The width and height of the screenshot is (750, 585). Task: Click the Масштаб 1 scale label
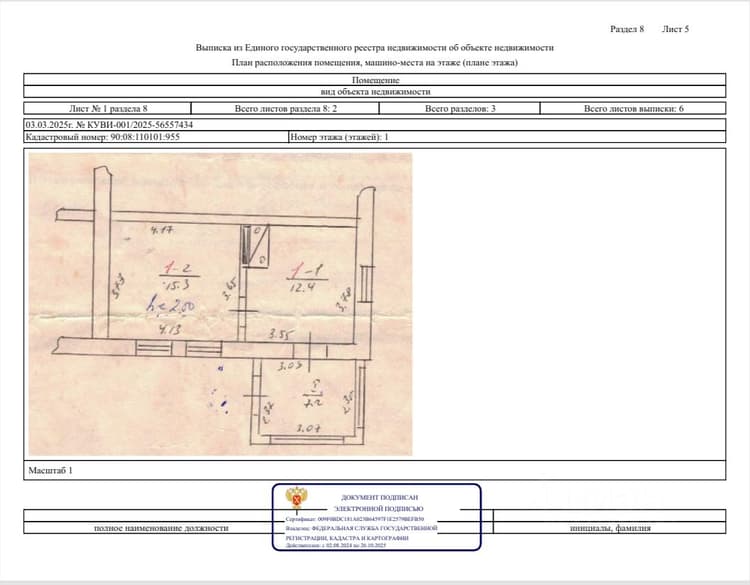pos(50,471)
